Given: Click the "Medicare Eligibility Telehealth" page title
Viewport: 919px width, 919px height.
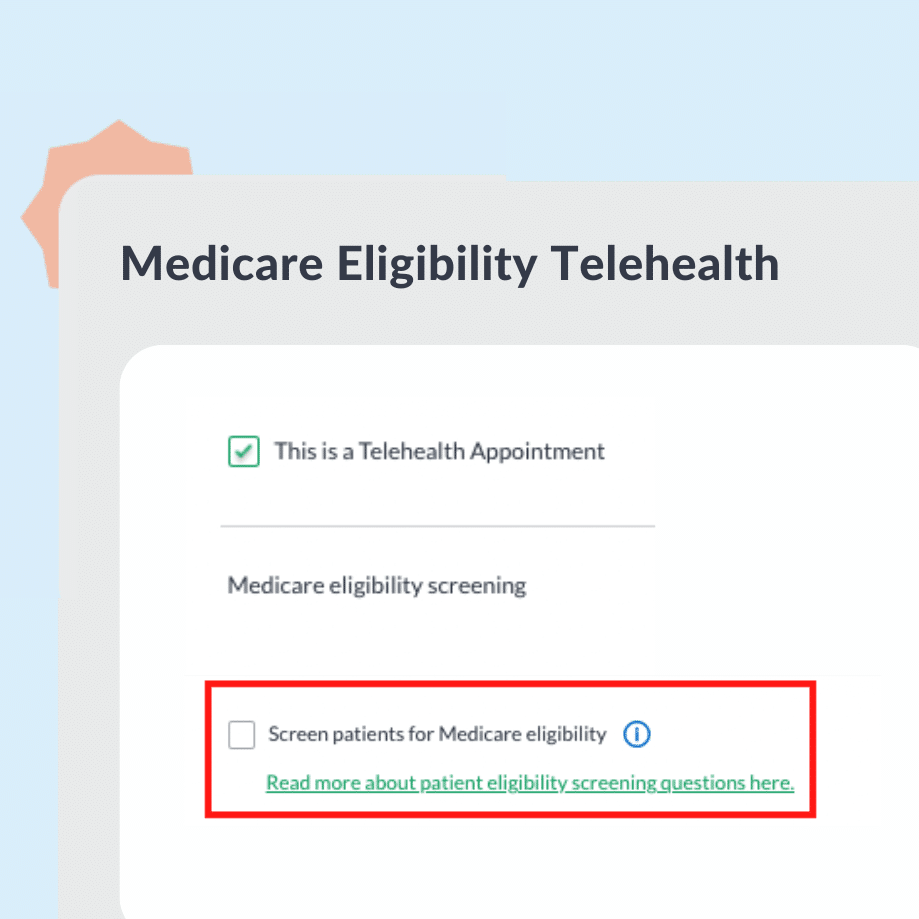Looking at the screenshot, I should 449,264.
